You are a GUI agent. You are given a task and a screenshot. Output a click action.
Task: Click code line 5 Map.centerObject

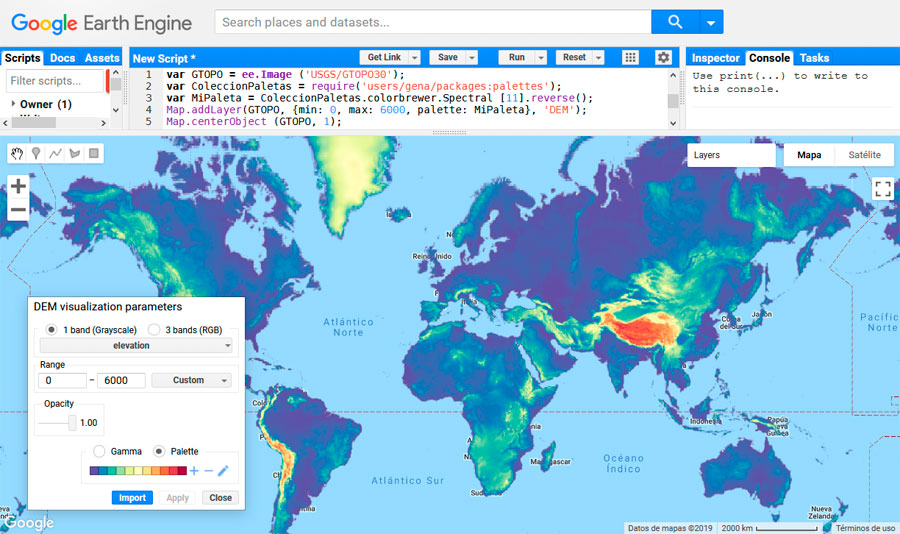click(254, 122)
